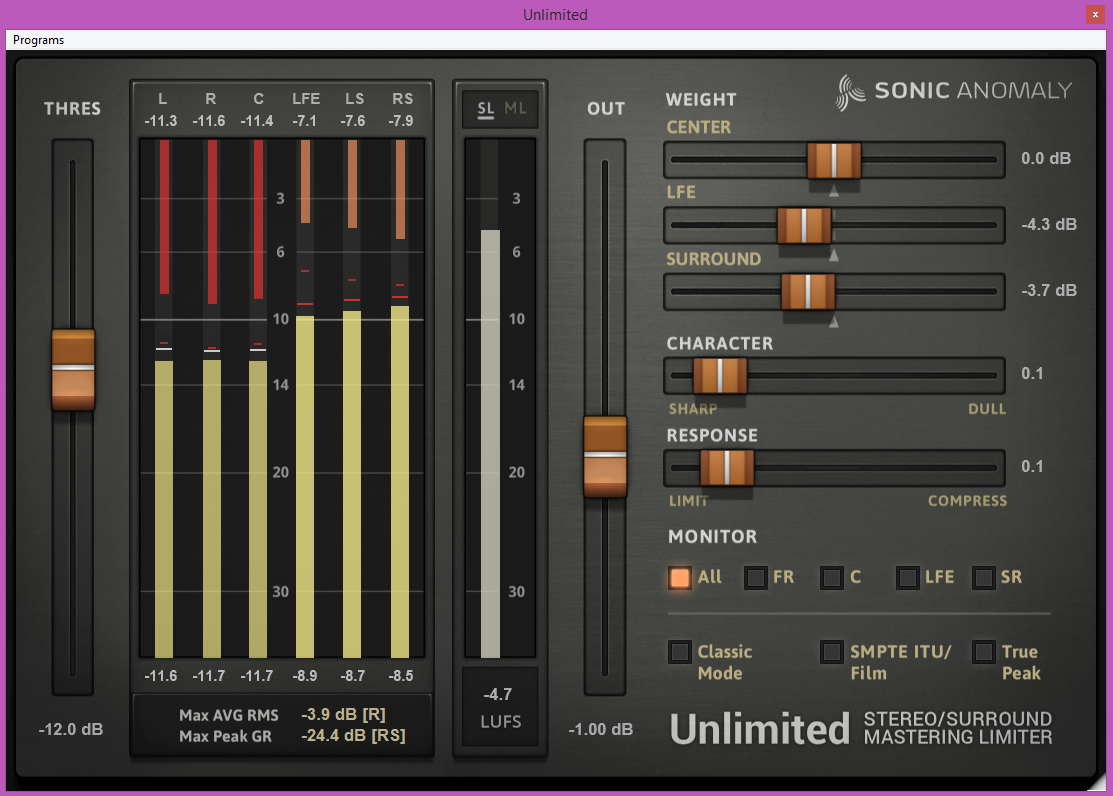Select the FR monitor checkbox
The image size is (1113, 796).
click(x=755, y=577)
